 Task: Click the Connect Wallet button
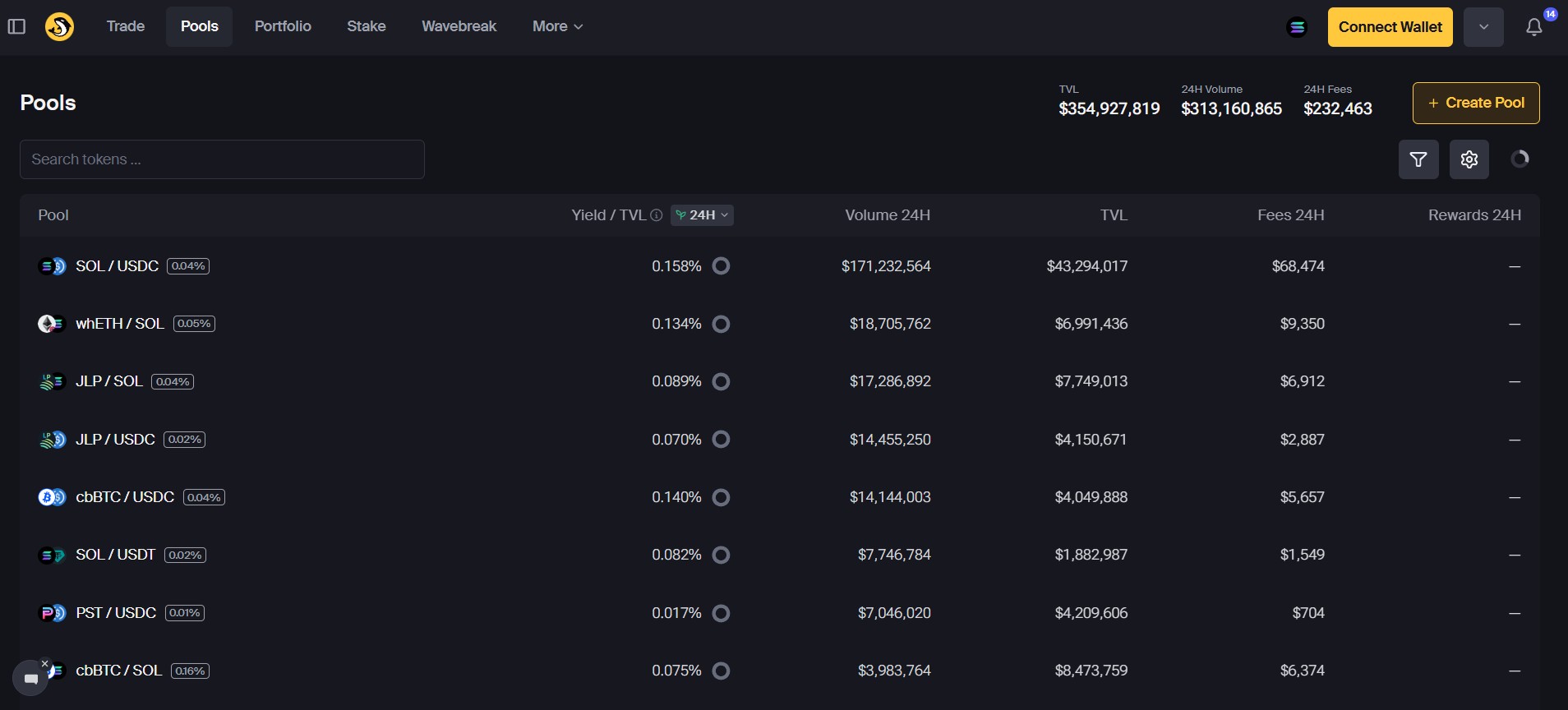pyautogui.click(x=1390, y=27)
